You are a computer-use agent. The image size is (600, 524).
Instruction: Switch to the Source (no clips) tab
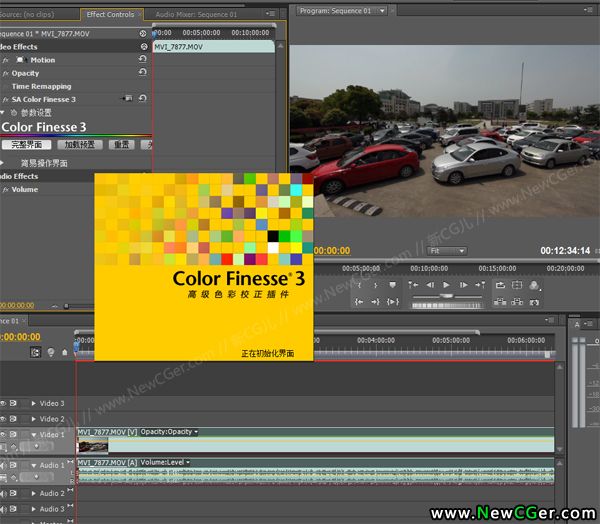click(27, 15)
